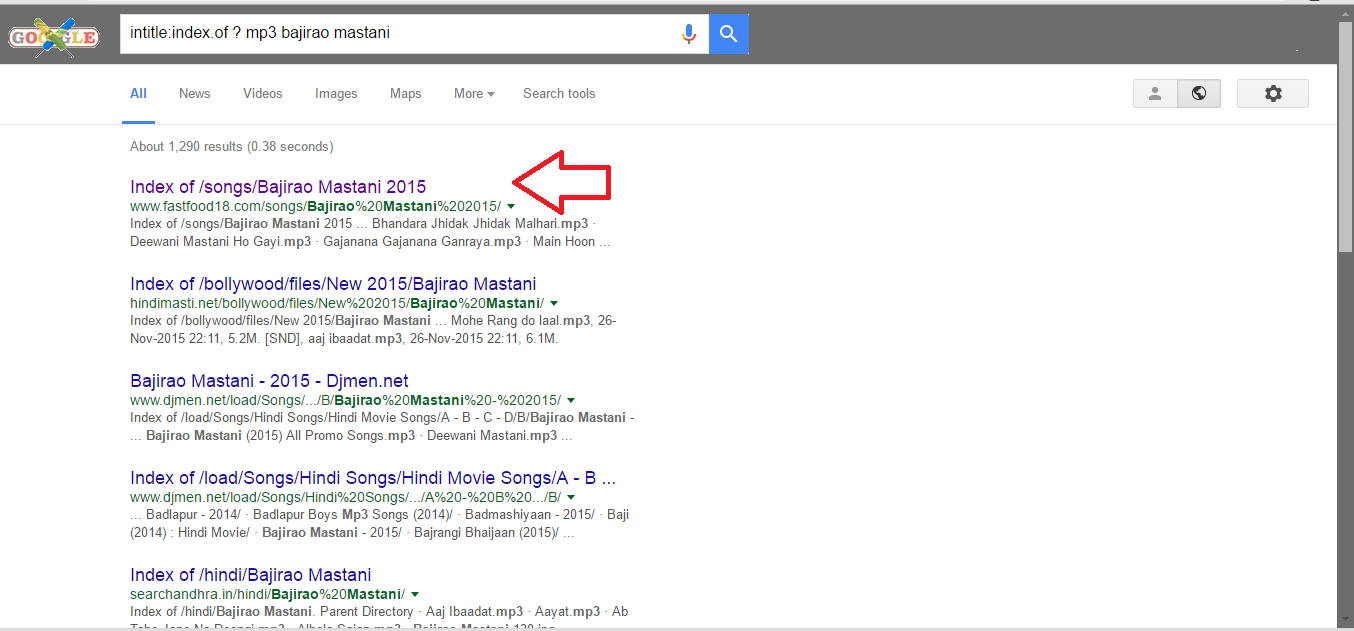Click the vertical page scrollbar thumb
The image size is (1354, 631).
pos(1346,135)
